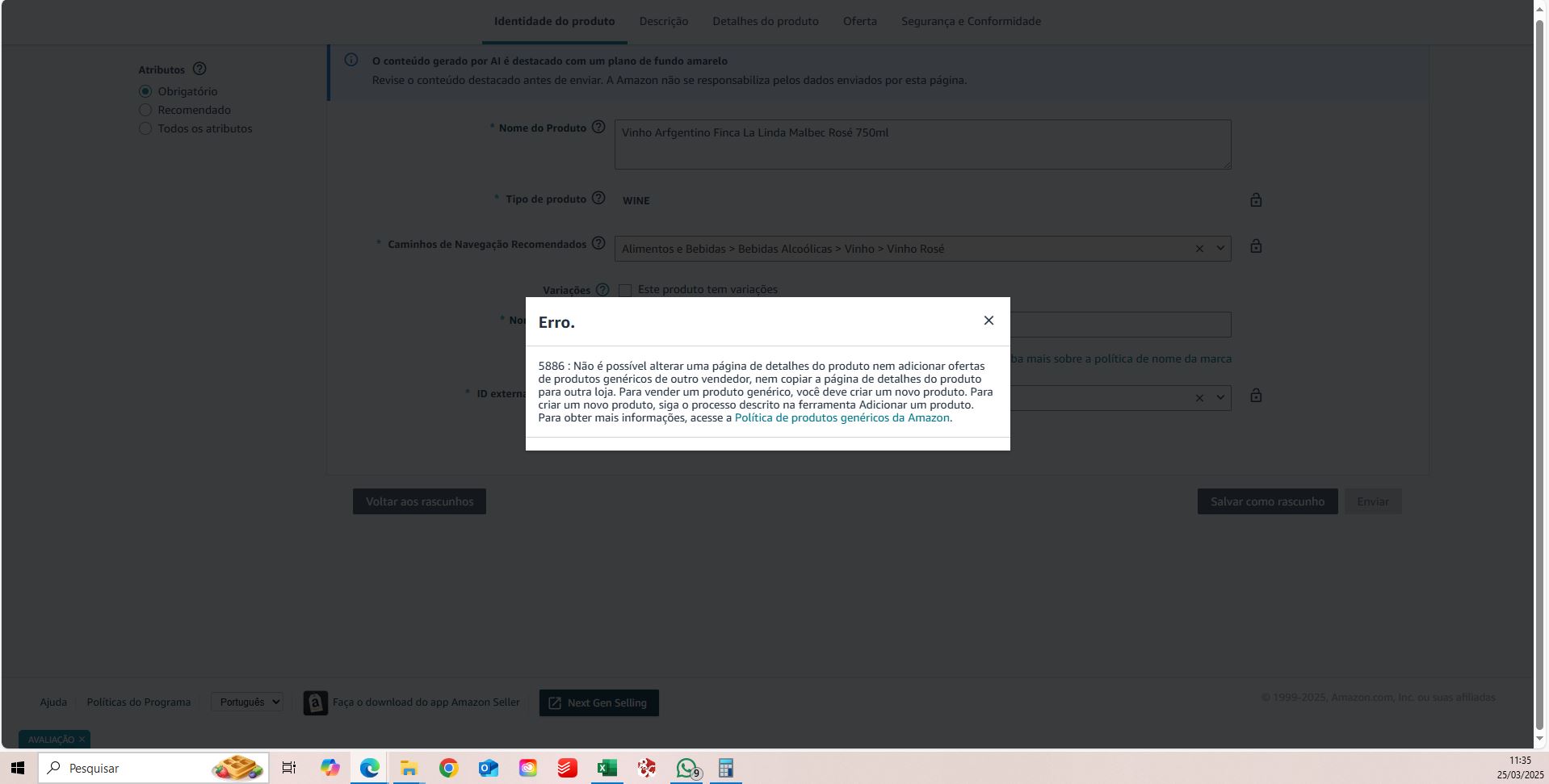The image size is (1549, 784).
Task: Open Google Chrome from taskbar
Action: coord(448,768)
